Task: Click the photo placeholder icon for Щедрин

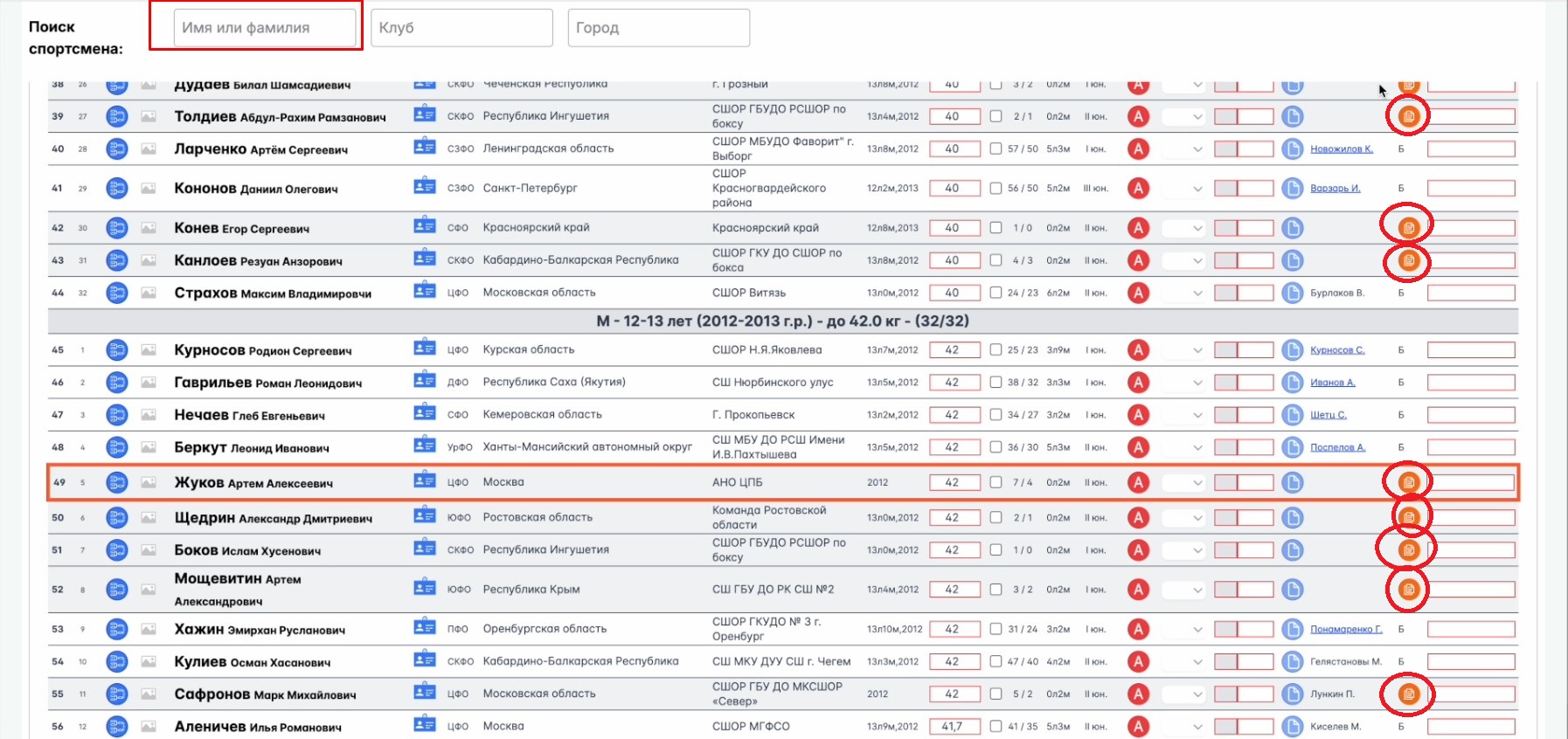Action: click(x=149, y=518)
